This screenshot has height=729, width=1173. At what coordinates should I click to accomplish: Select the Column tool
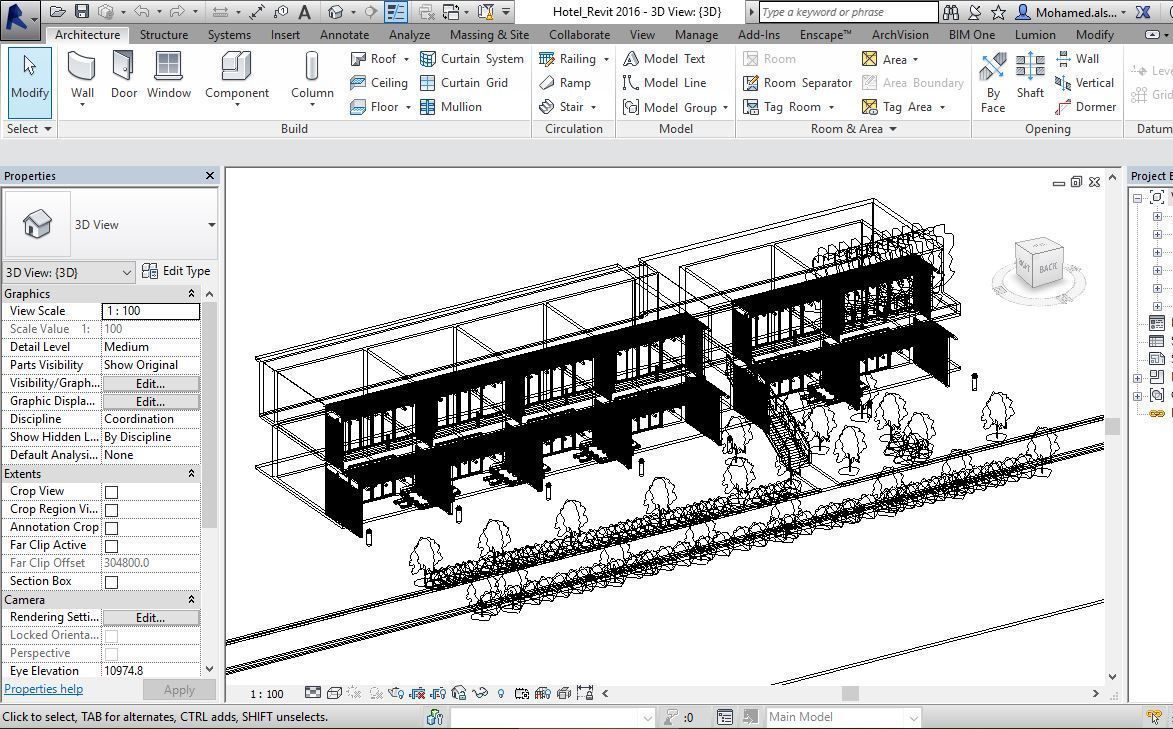click(312, 78)
